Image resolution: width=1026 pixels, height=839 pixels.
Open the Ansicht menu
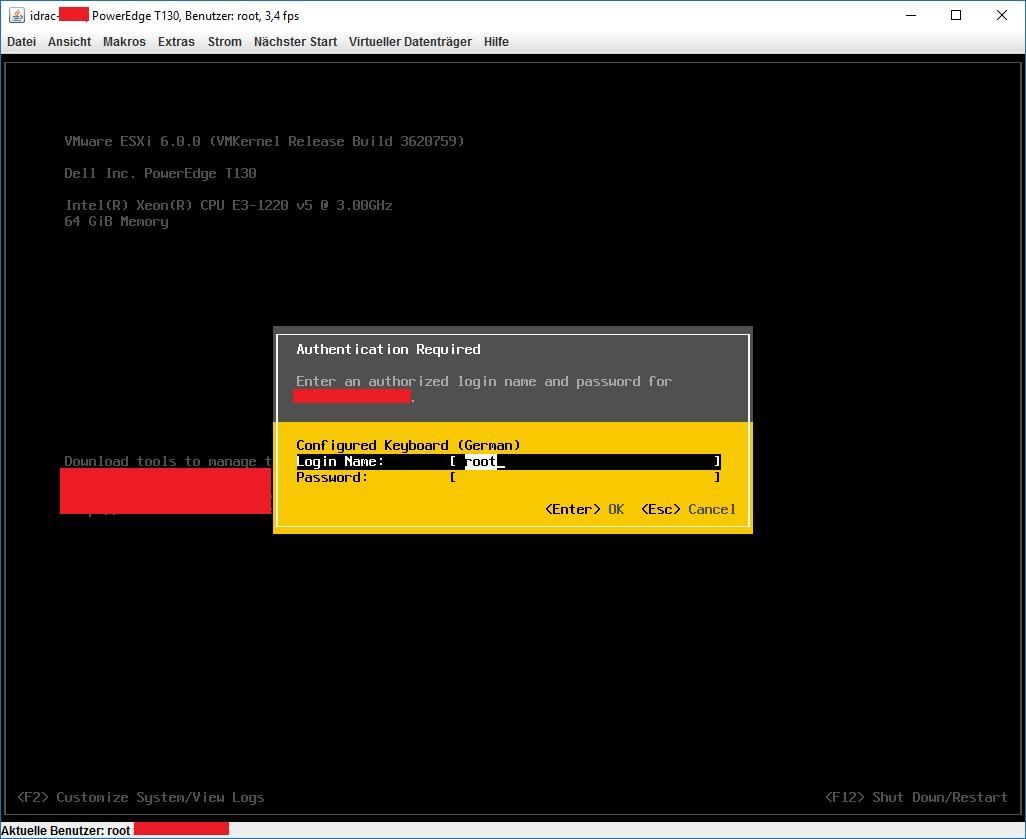69,42
